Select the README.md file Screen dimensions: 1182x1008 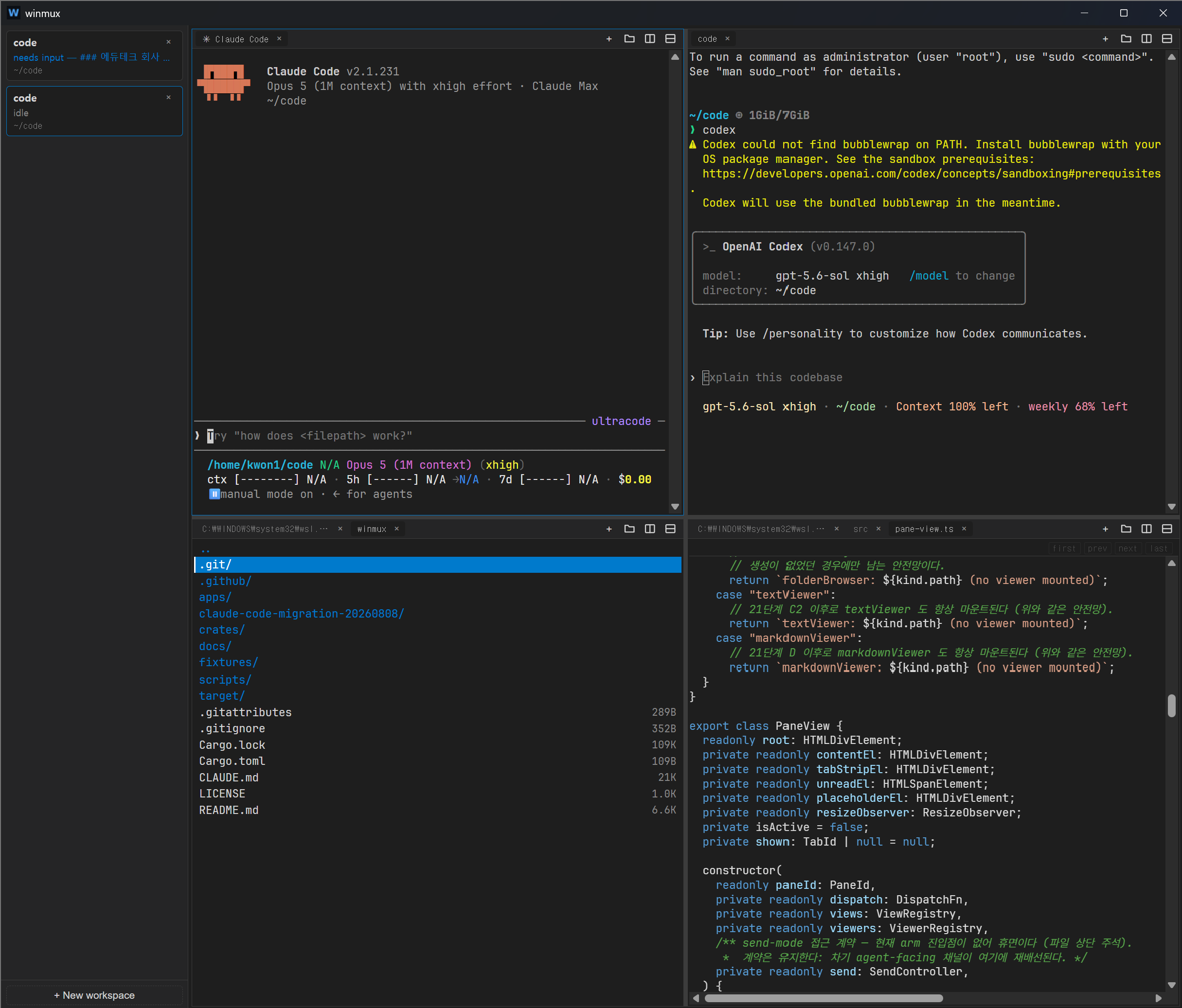click(x=438, y=810)
